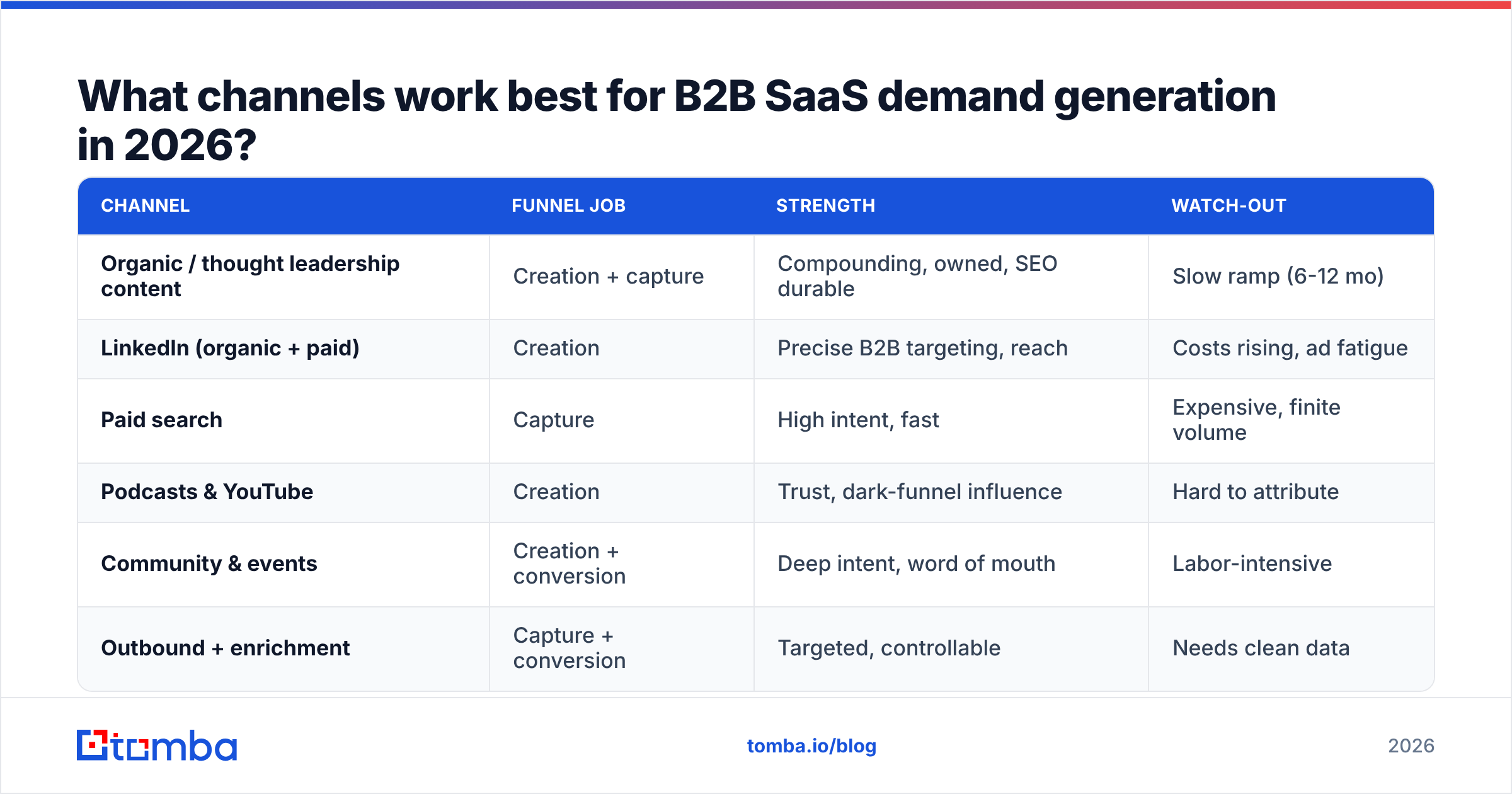The width and height of the screenshot is (1512, 794).
Task: Select 'Expensive, finite volume' cell
Action: point(1291,420)
